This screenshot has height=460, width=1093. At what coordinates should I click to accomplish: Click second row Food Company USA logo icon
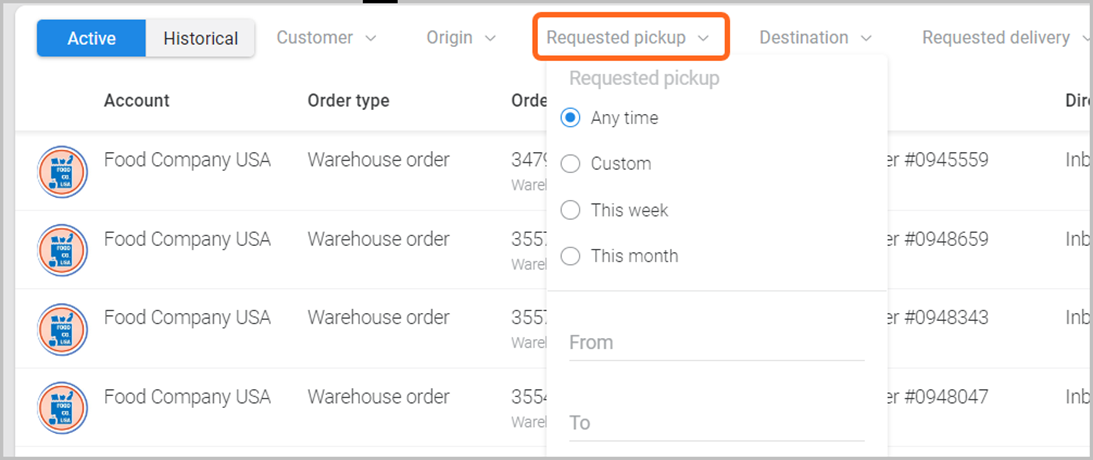click(63, 250)
